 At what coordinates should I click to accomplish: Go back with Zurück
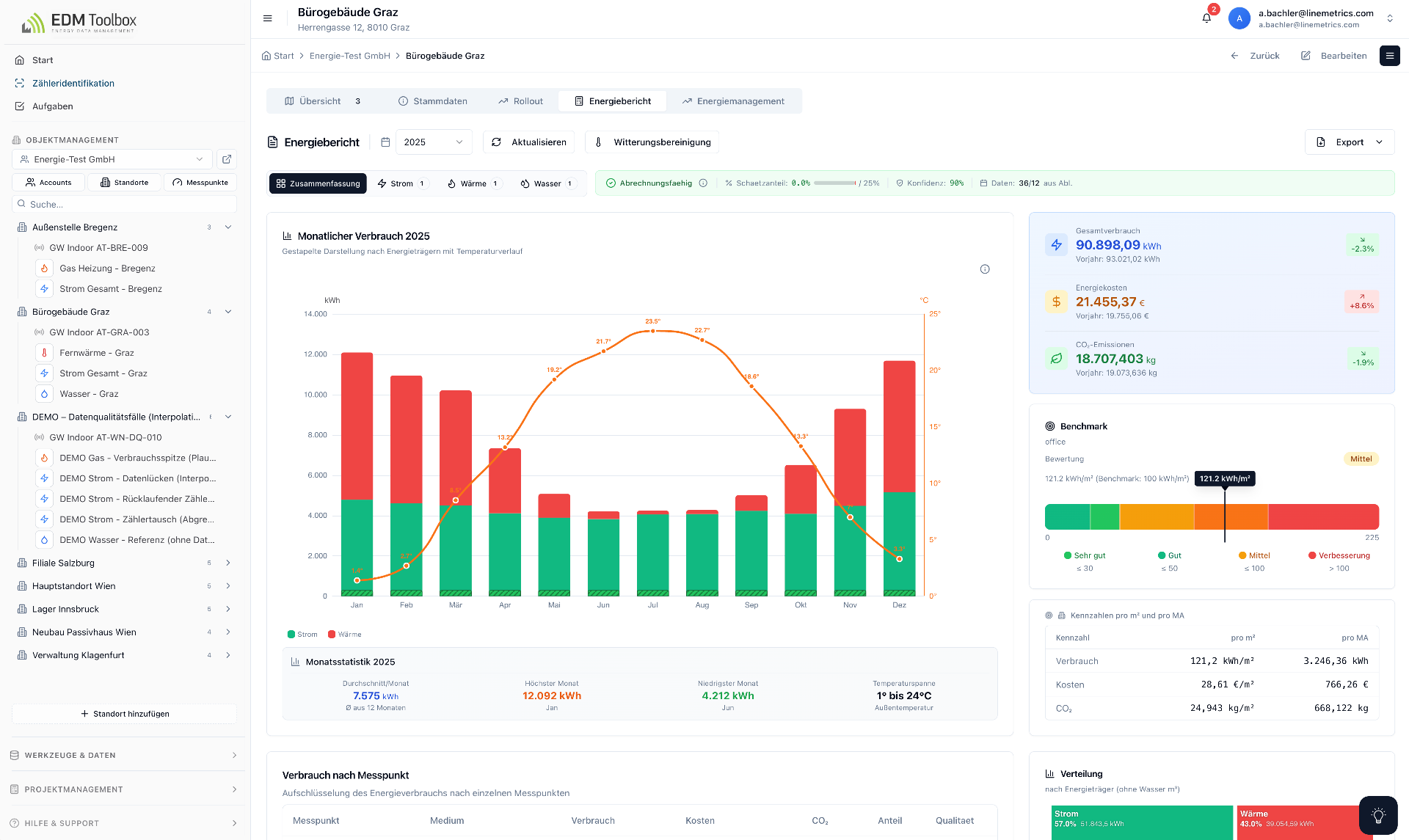pyautogui.click(x=1254, y=56)
